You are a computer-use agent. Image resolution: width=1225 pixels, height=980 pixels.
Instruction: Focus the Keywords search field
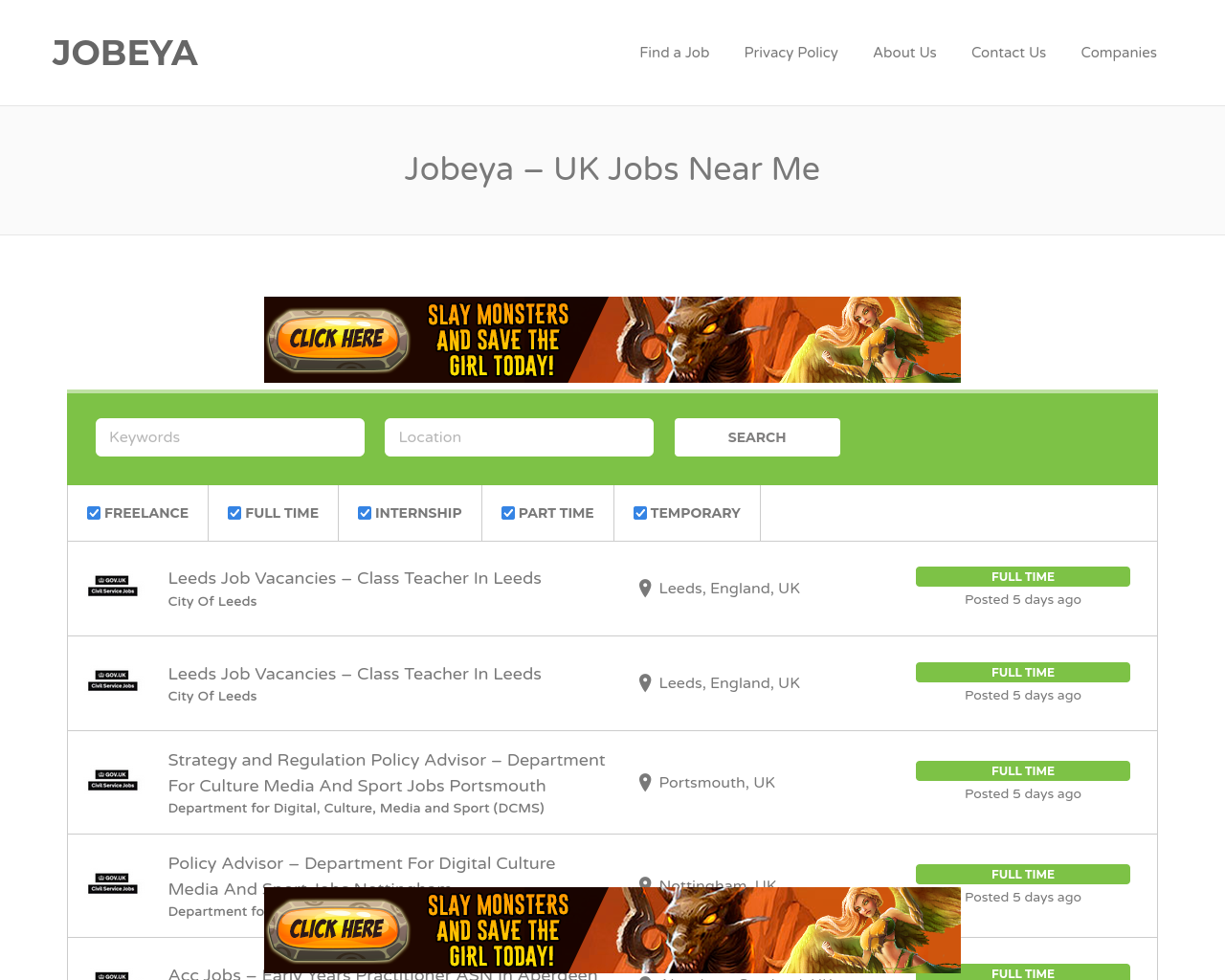click(x=230, y=437)
